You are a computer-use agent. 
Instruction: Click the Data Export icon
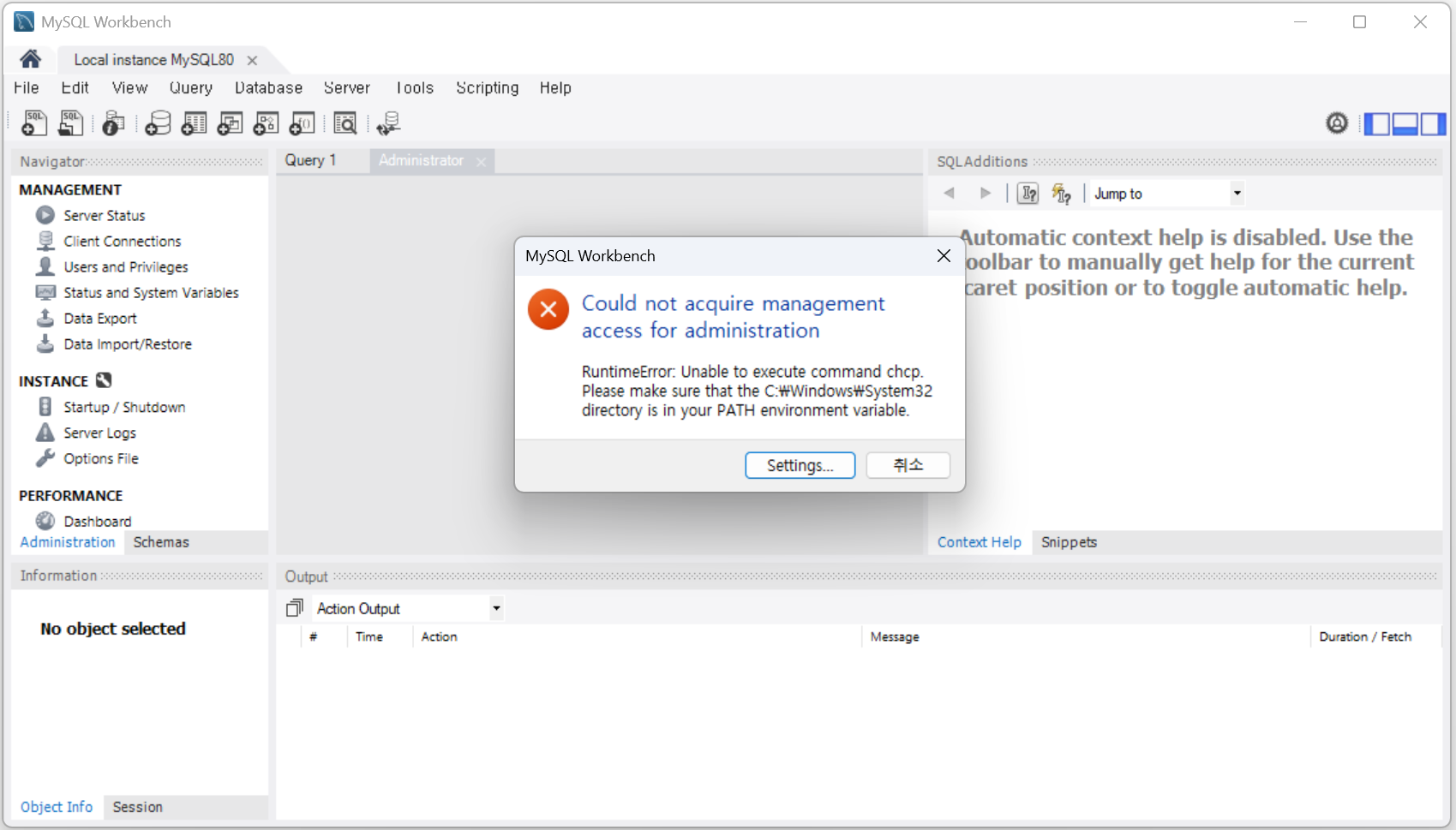[45, 318]
